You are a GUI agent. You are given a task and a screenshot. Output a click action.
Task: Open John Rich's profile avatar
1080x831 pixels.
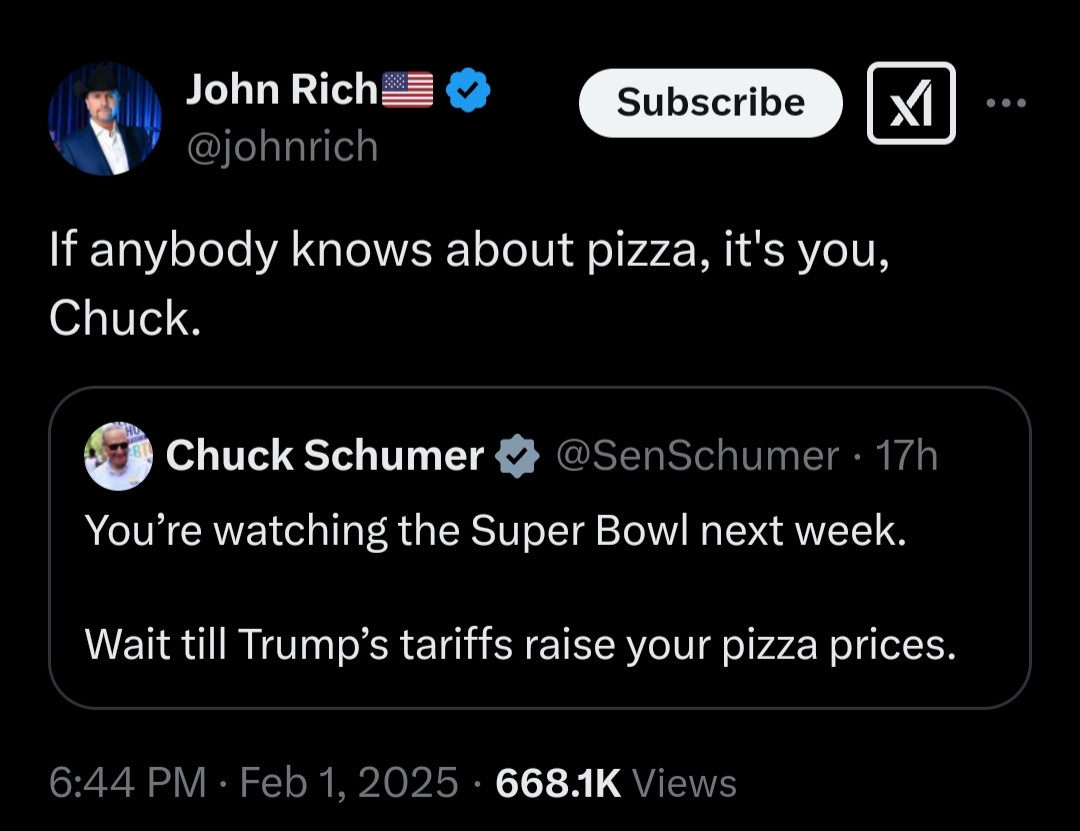[x=105, y=119]
